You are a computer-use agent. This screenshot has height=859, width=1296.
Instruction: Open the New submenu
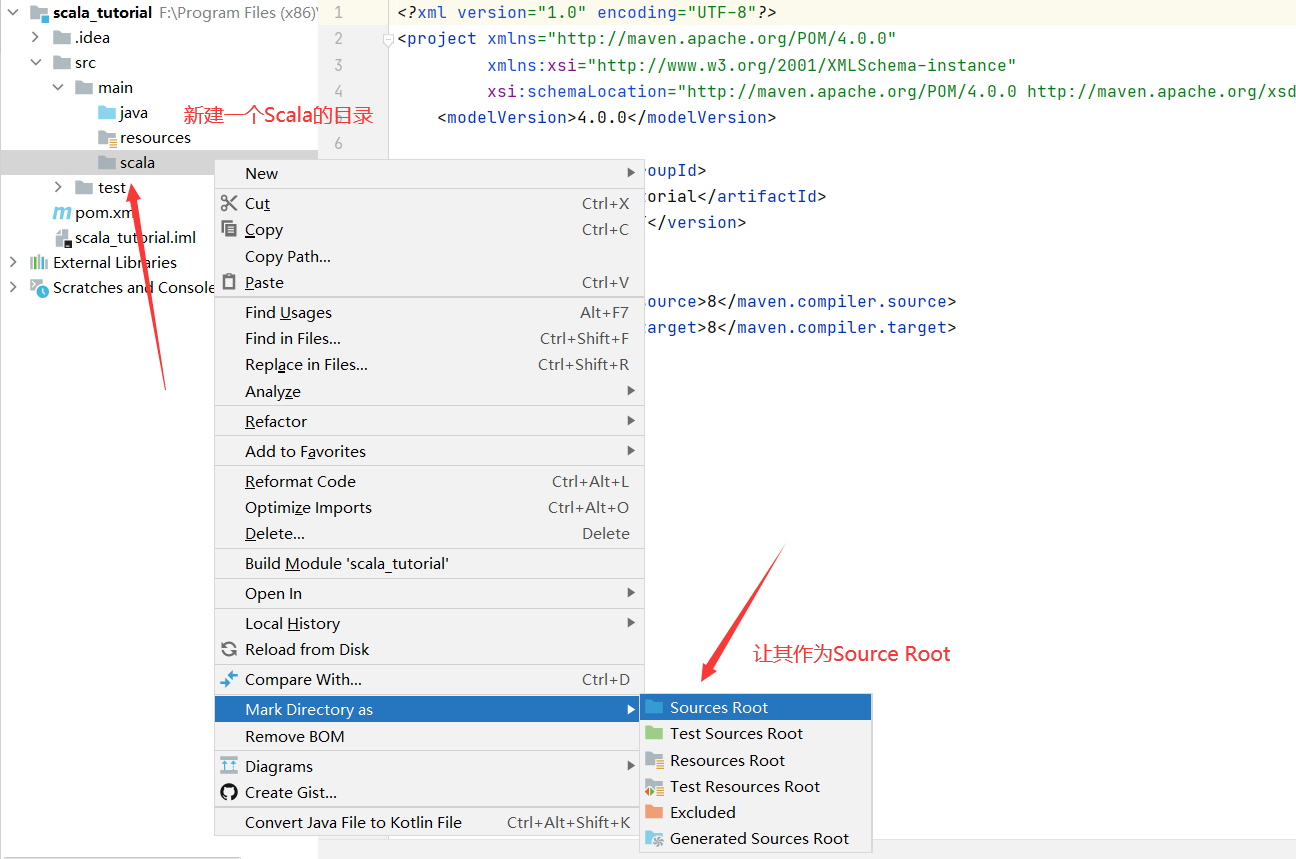click(262, 173)
